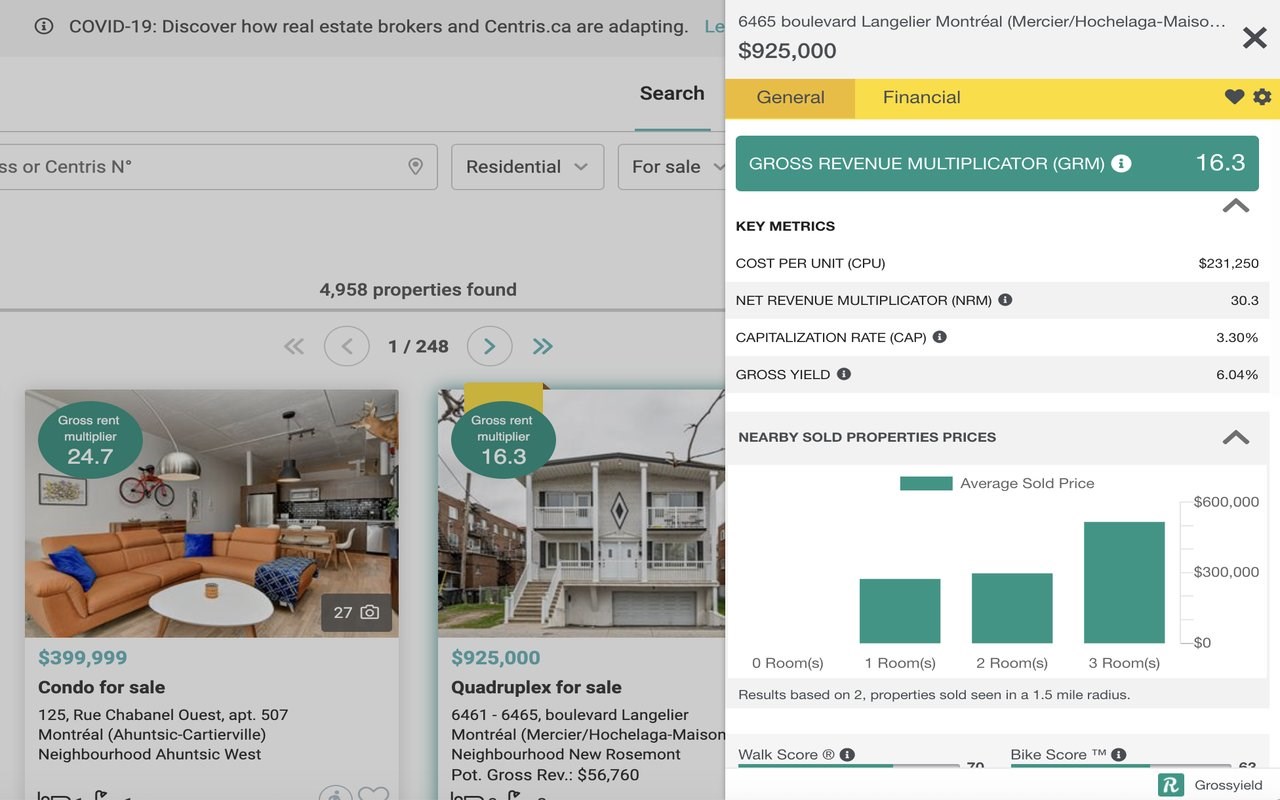Click info icon next to Gross Revenue Multiplicator
The height and width of the screenshot is (800, 1280).
coord(1121,163)
